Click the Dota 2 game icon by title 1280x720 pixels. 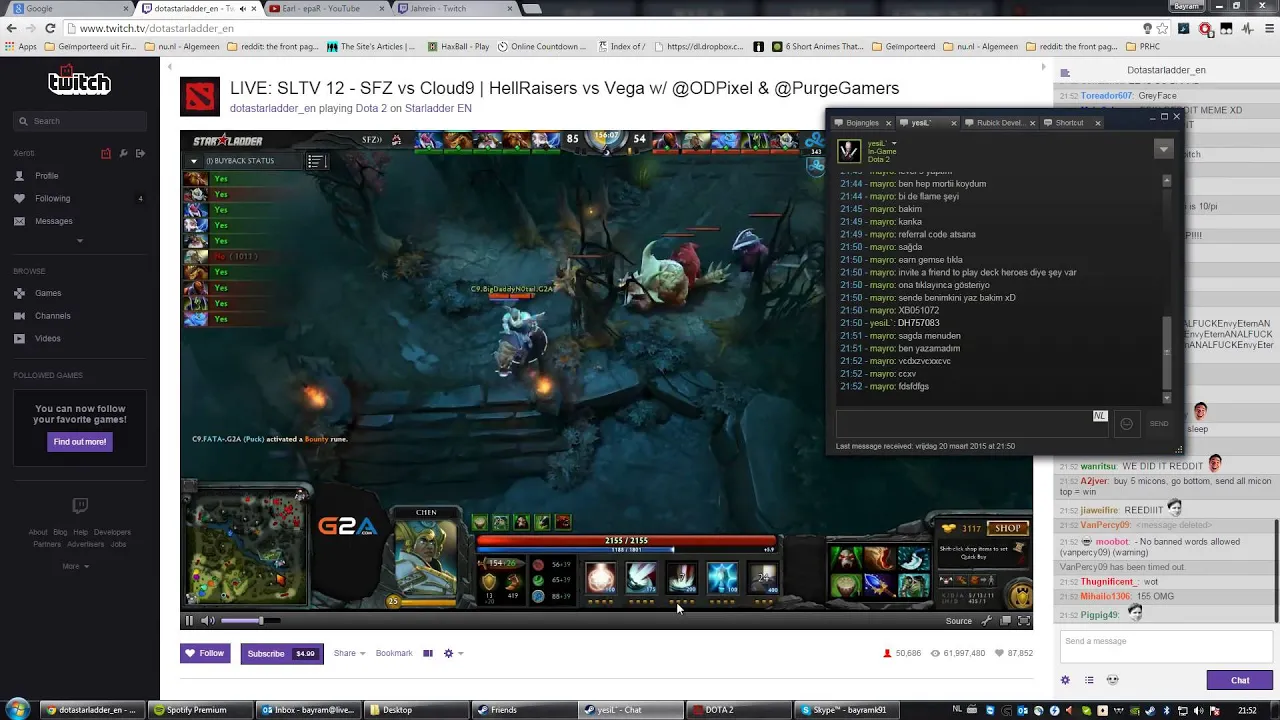pyautogui.click(x=200, y=97)
